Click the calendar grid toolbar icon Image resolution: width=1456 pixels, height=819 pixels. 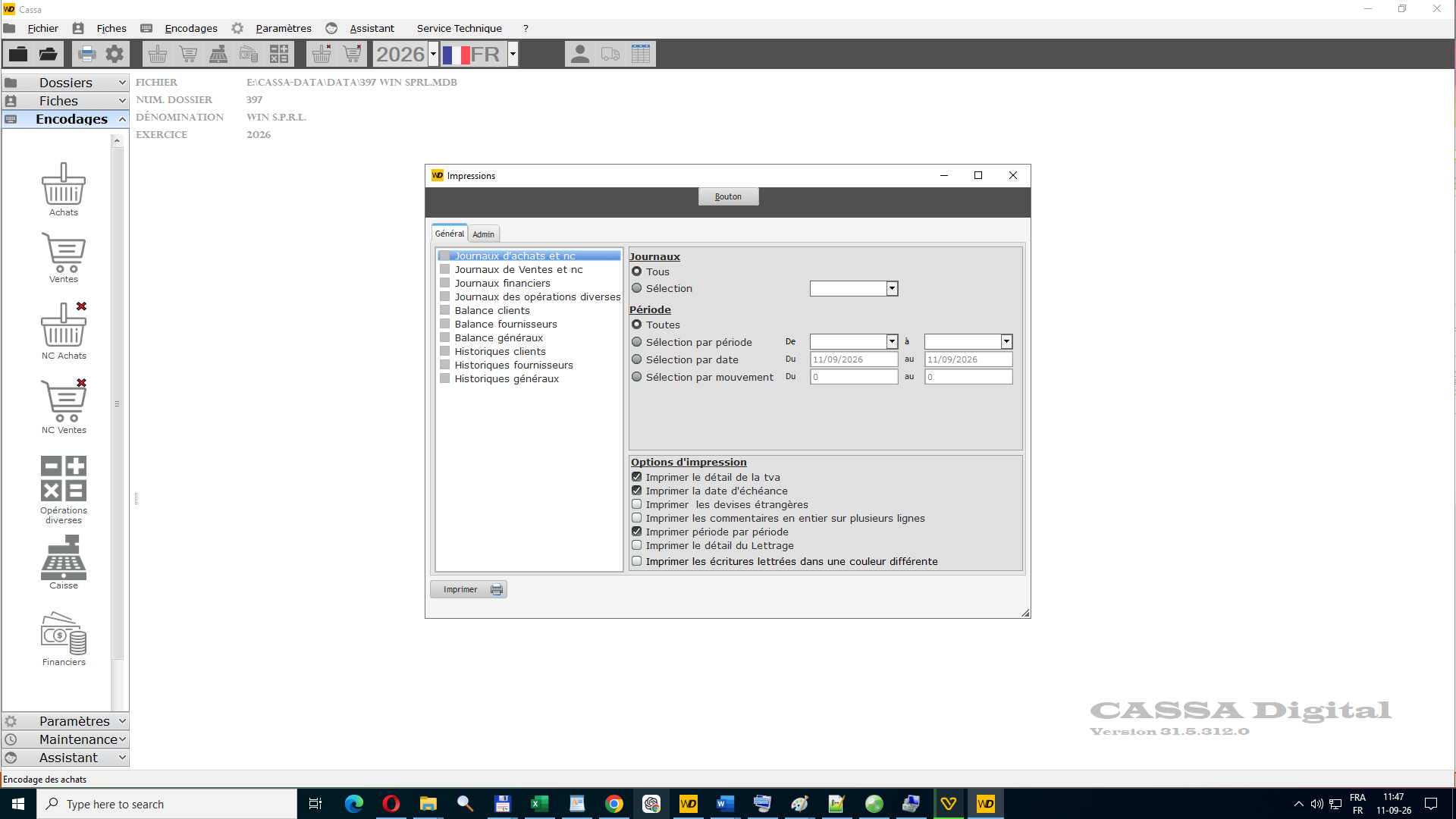click(641, 54)
